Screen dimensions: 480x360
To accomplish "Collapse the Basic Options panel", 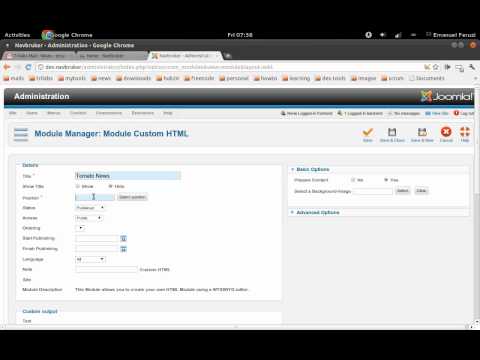I will coord(313,169).
